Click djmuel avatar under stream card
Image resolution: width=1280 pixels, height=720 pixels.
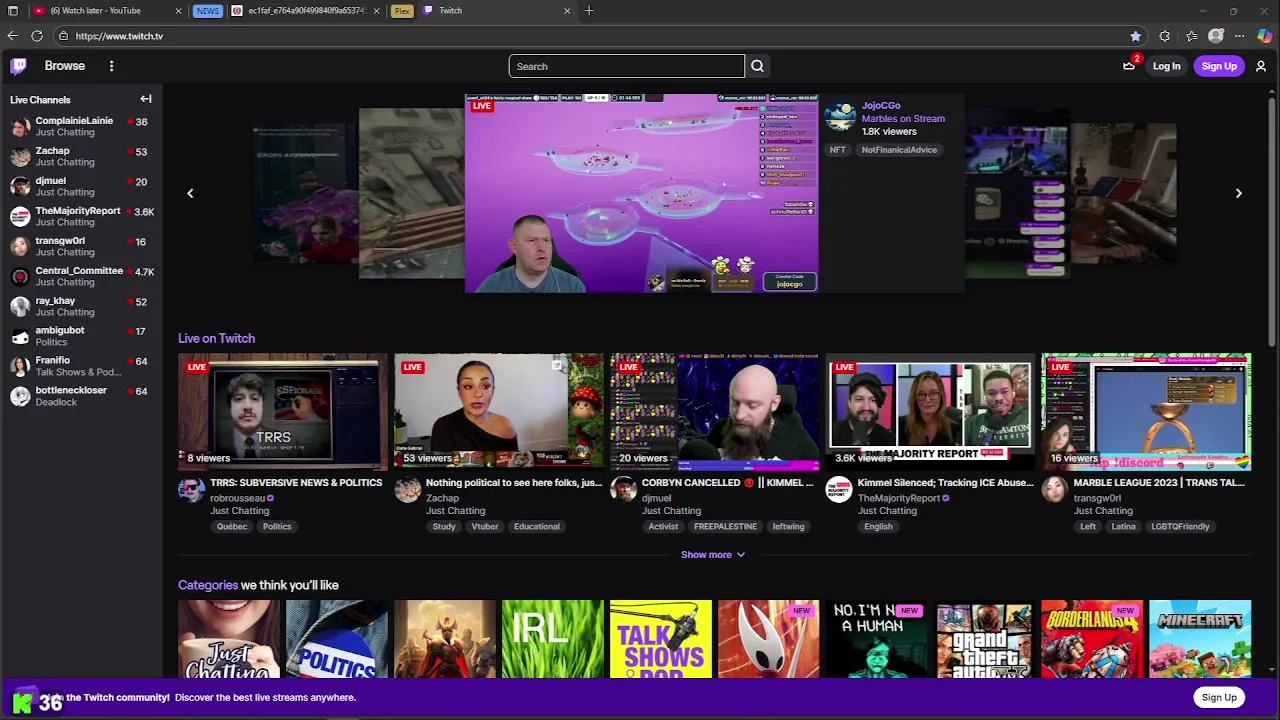[x=623, y=490]
